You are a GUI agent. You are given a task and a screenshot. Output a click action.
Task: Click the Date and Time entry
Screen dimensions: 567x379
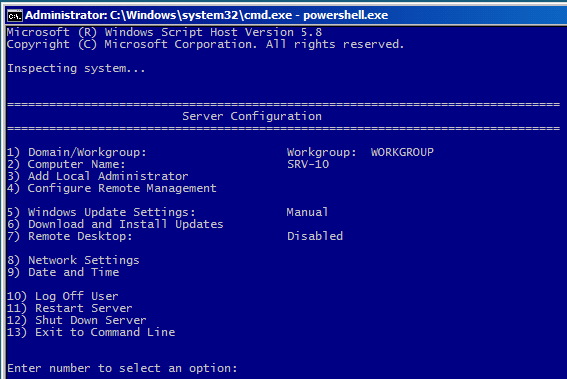pyautogui.click(x=63, y=272)
